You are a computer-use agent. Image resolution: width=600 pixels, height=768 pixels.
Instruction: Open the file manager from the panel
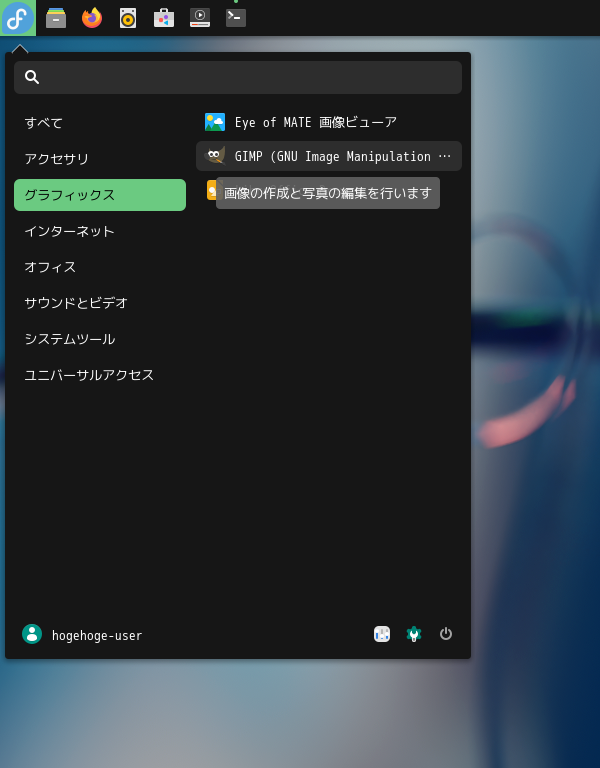point(56,18)
